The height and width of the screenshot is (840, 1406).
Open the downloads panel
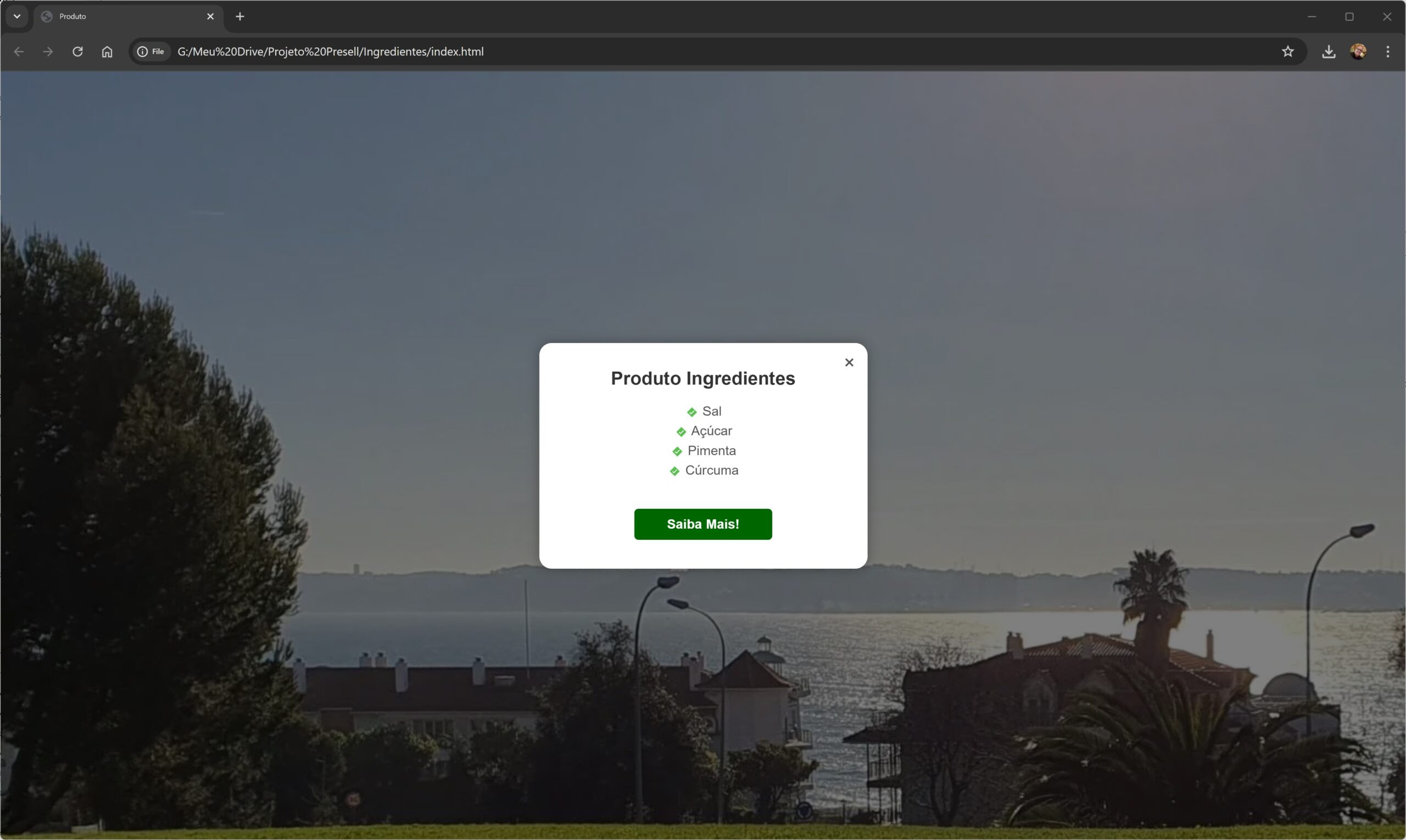point(1329,52)
